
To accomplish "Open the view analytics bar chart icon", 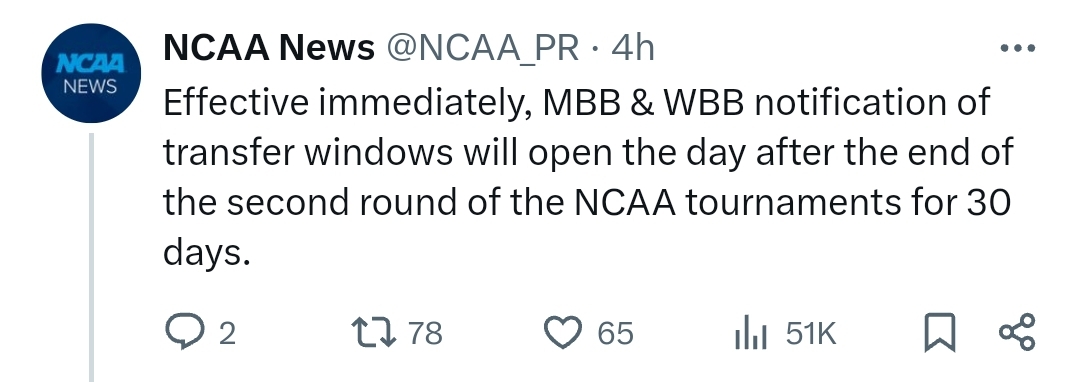I will [751, 333].
